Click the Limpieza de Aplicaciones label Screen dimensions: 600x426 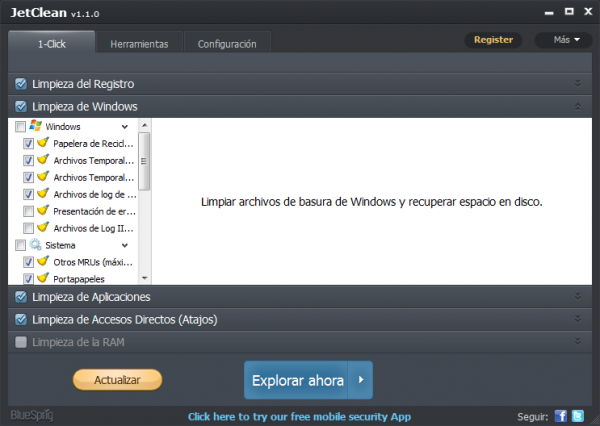click(91, 297)
